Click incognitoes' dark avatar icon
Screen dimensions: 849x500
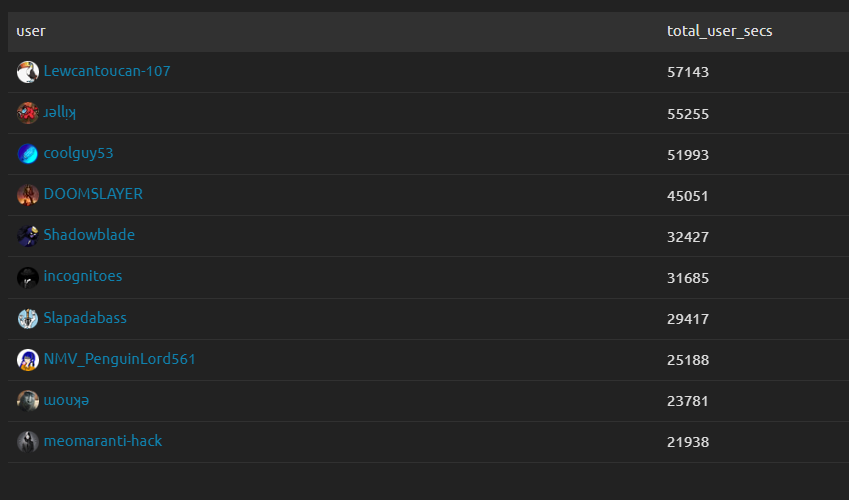(28, 277)
